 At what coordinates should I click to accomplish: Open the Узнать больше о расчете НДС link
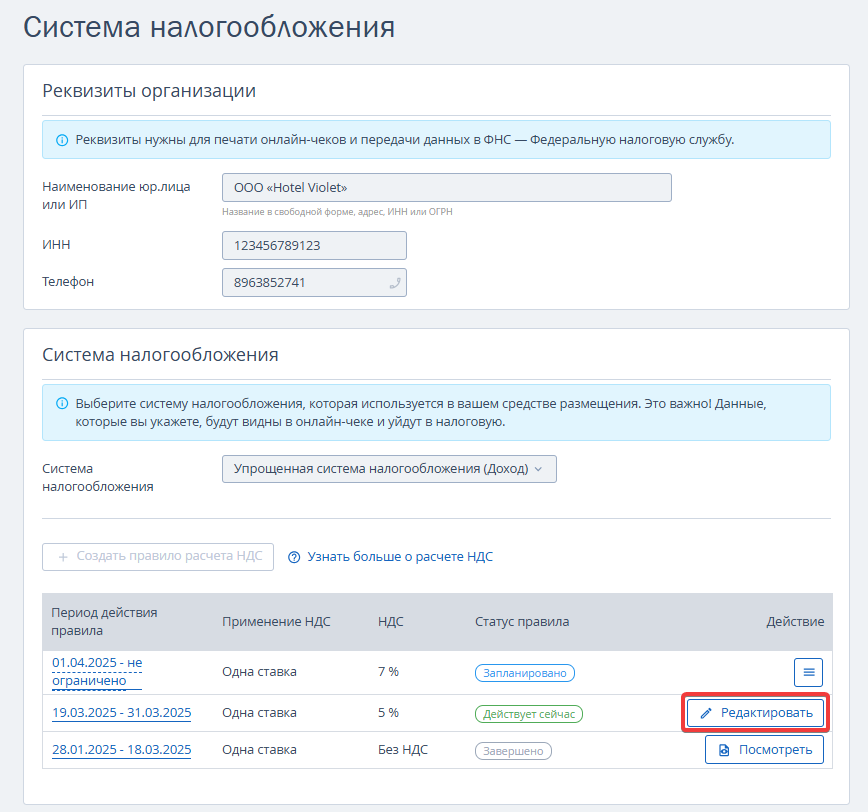400,556
